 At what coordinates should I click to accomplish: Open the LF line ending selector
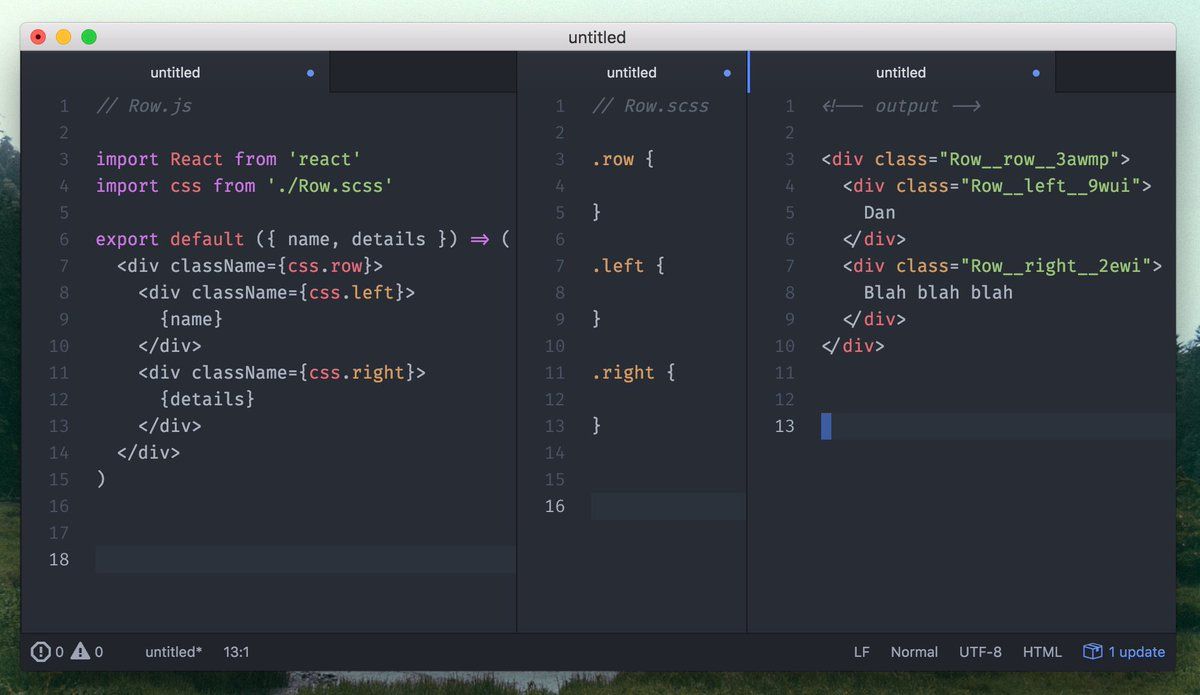pyautogui.click(x=861, y=652)
